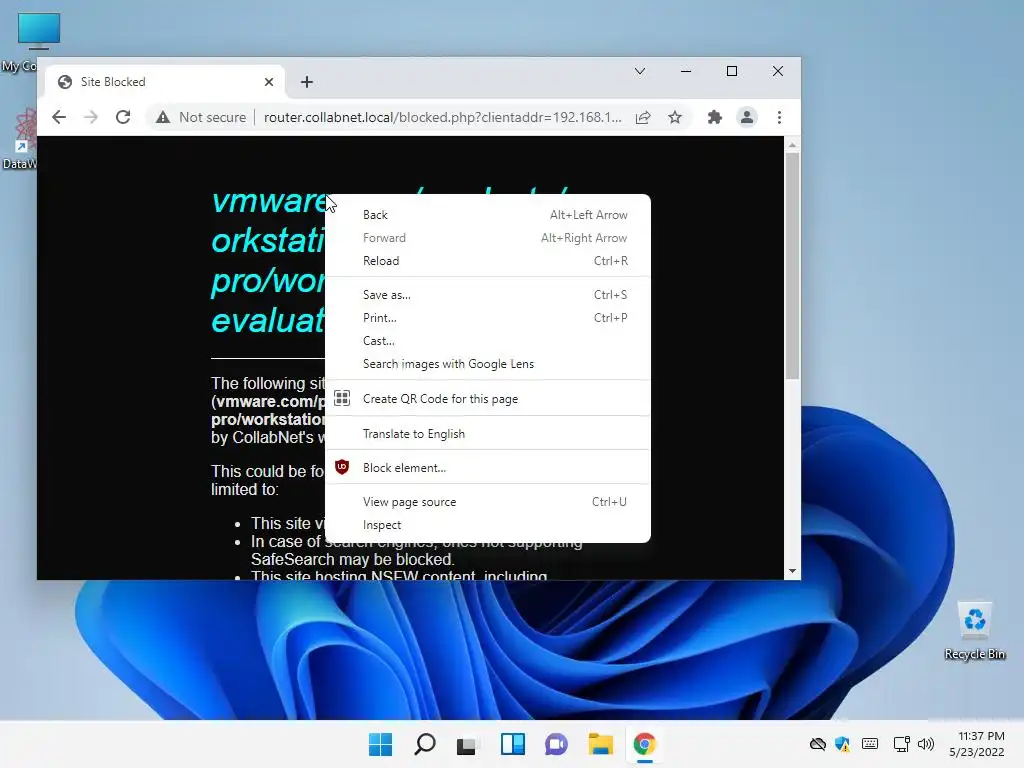Viewport: 1024px width, 768px height.
Task: Click the Not secure warning triangle
Action: (x=163, y=118)
